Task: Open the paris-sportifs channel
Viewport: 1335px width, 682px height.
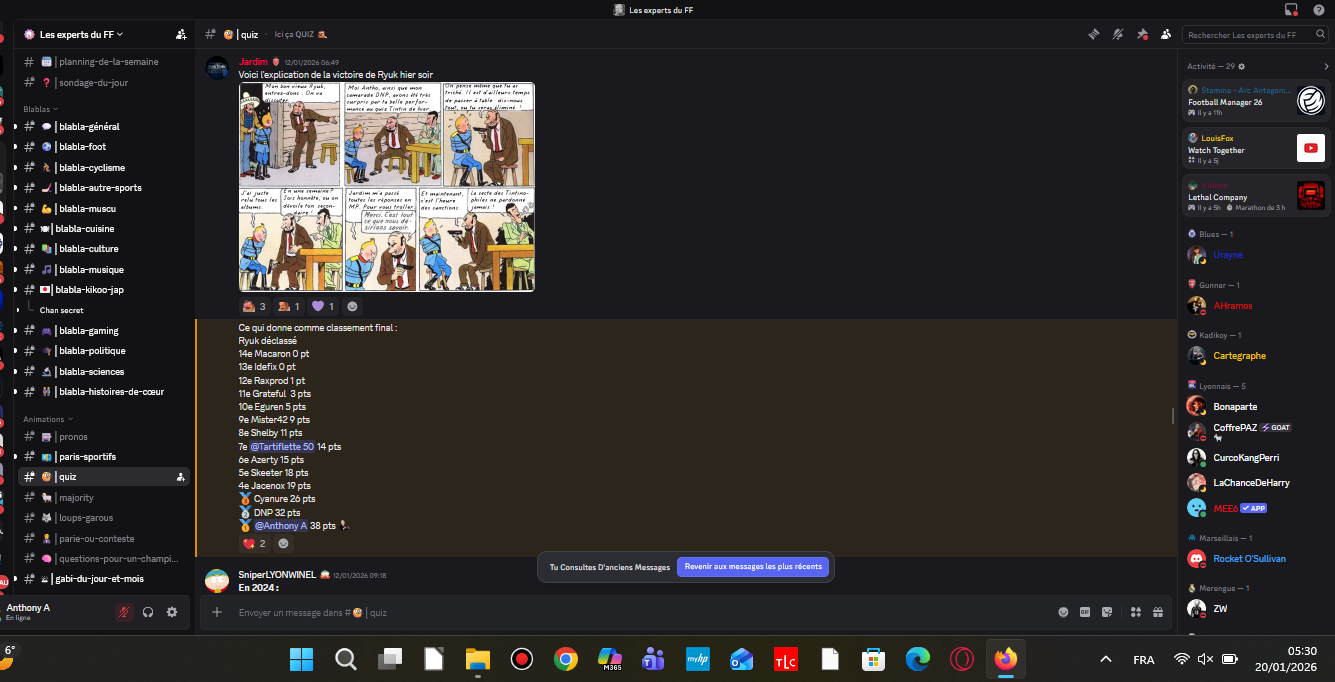Action: point(87,457)
